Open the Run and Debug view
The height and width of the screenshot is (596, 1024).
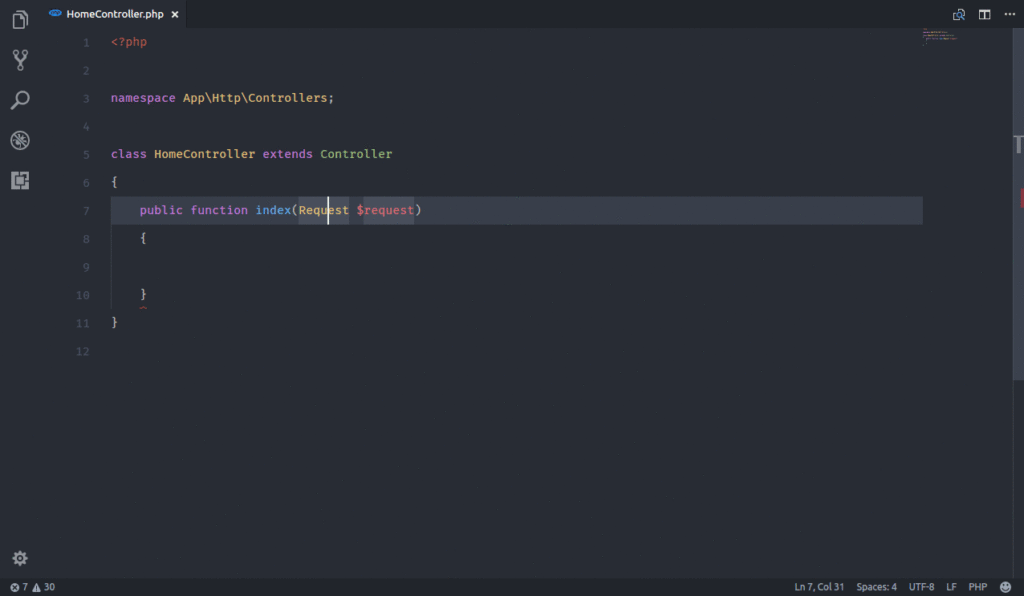coord(20,140)
